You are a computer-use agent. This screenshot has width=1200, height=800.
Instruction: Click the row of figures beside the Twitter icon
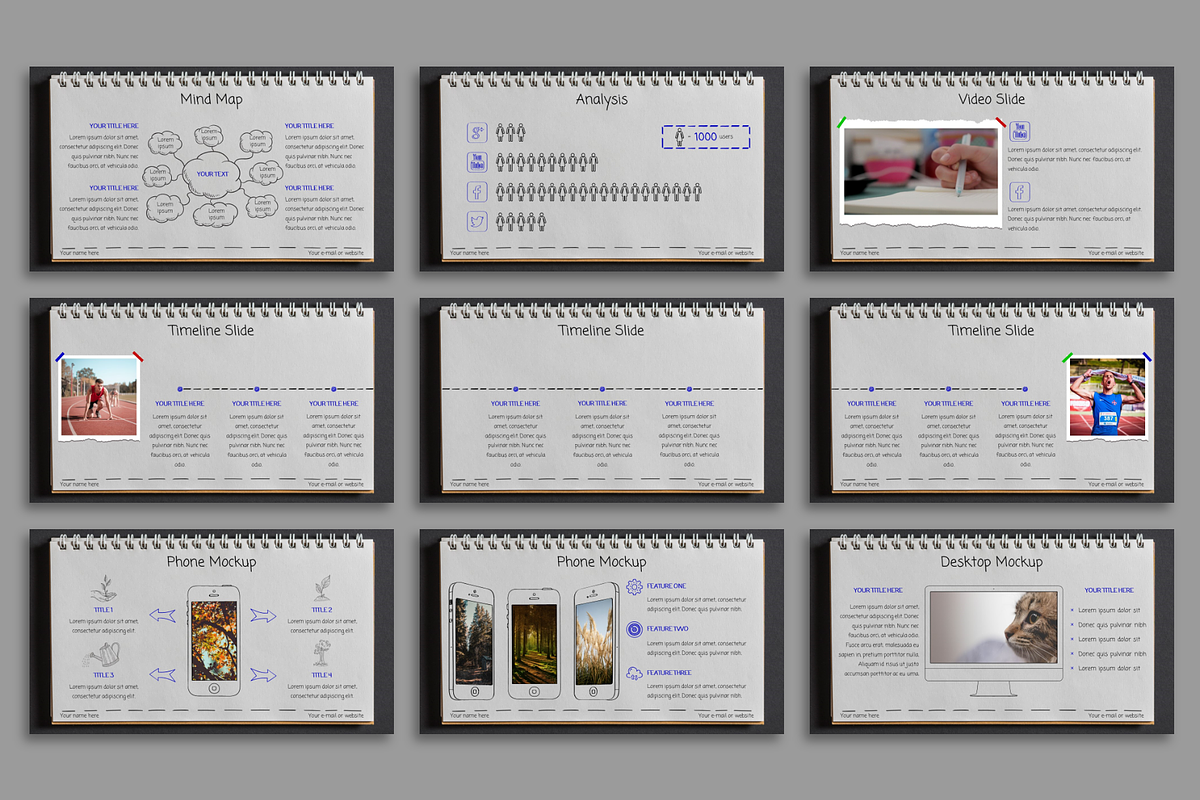pos(520,221)
